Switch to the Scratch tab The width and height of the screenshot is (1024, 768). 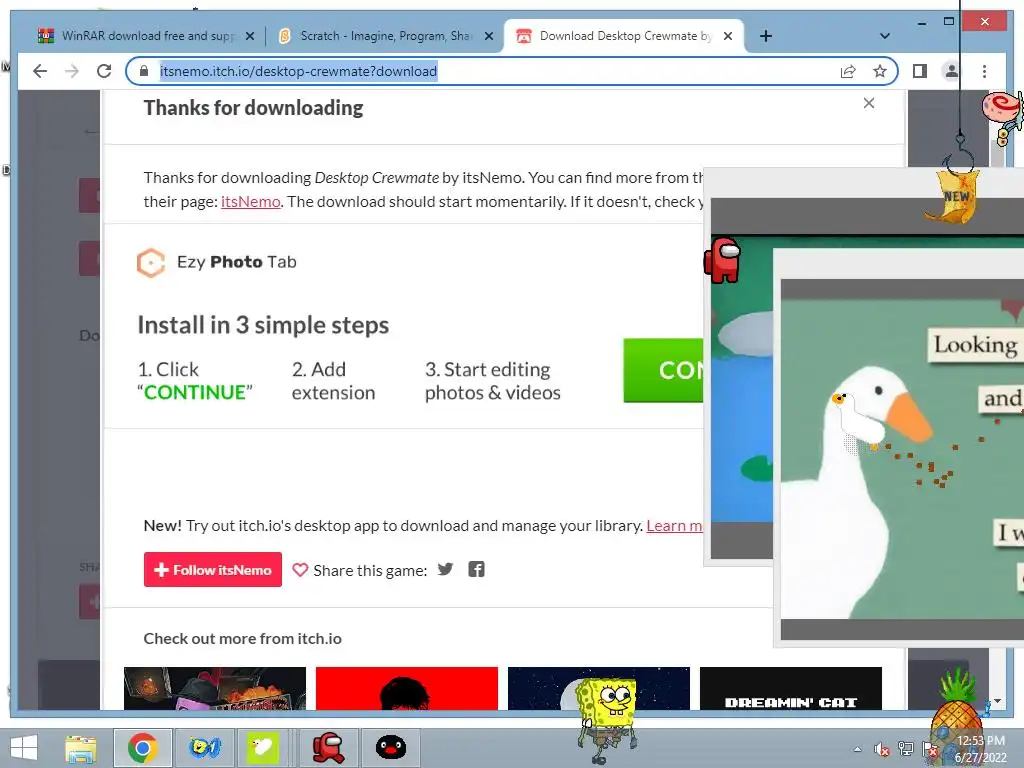384,36
